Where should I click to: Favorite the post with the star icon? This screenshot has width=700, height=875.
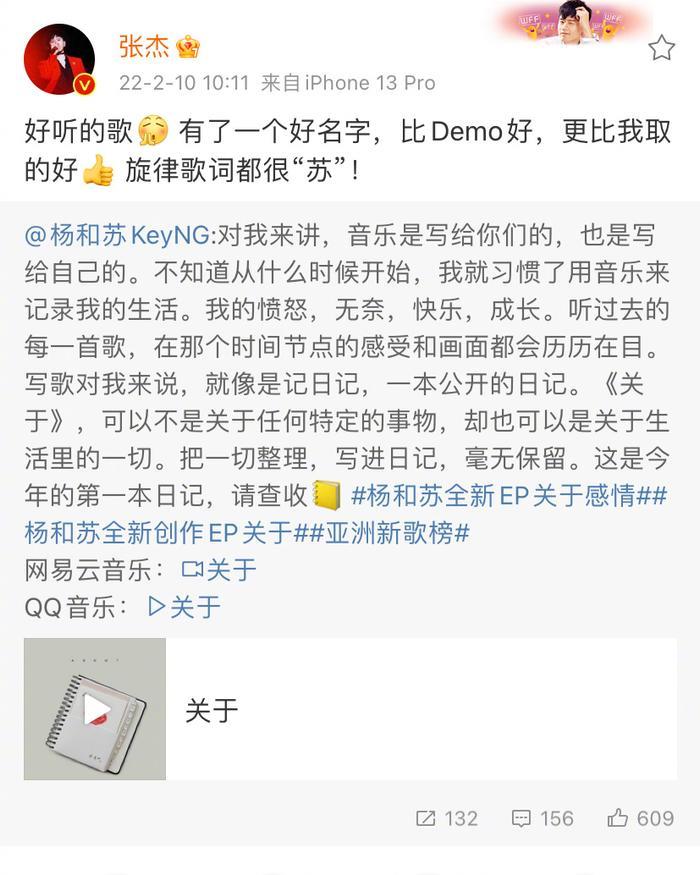coord(661,47)
